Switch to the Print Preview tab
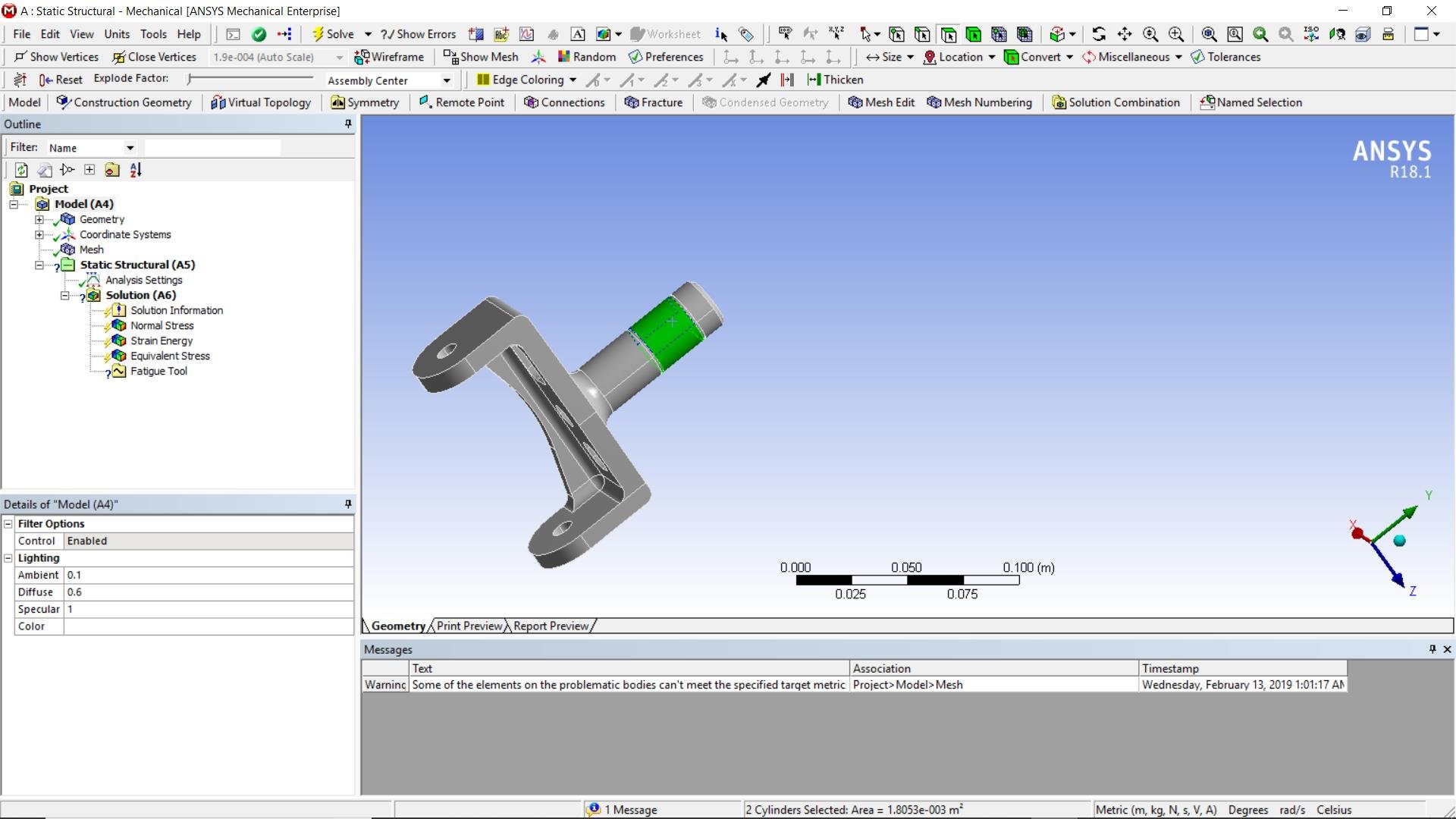The image size is (1456, 819). pyautogui.click(x=469, y=626)
